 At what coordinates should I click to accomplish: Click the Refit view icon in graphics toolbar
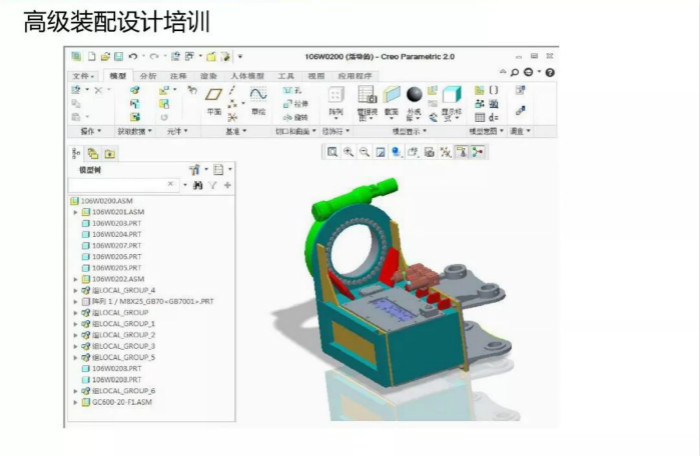332,152
